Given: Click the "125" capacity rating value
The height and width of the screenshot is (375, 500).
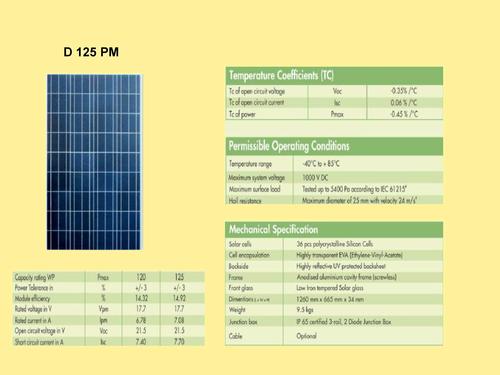Looking at the screenshot, I should coord(179,277).
